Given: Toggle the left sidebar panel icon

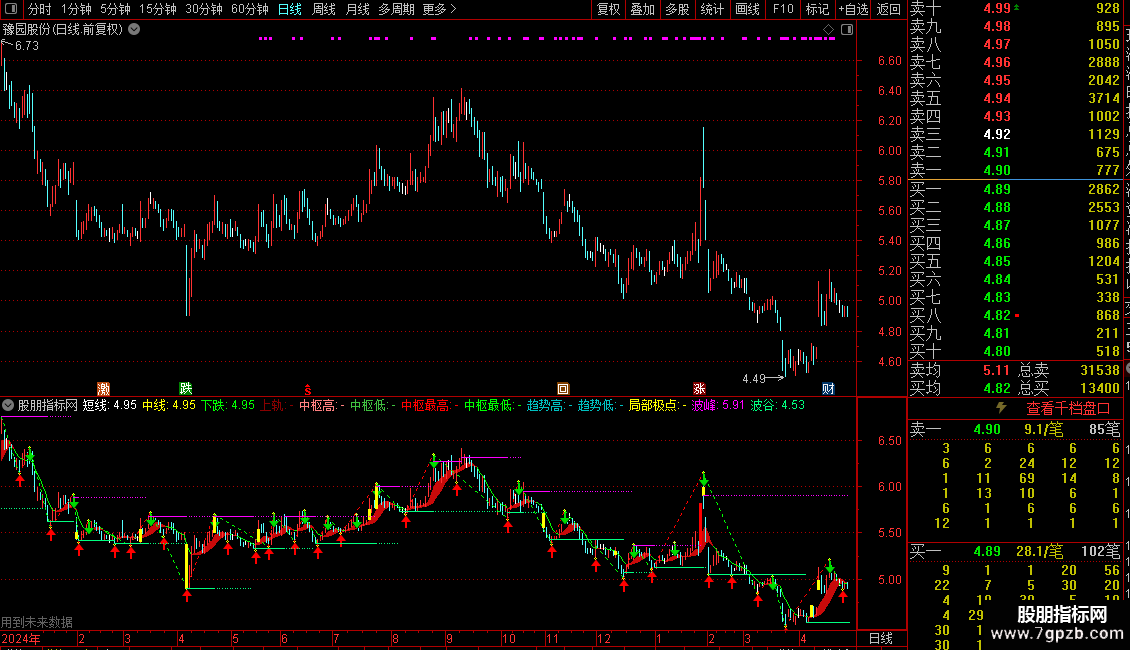Looking at the screenshot, I should point(11,9).
